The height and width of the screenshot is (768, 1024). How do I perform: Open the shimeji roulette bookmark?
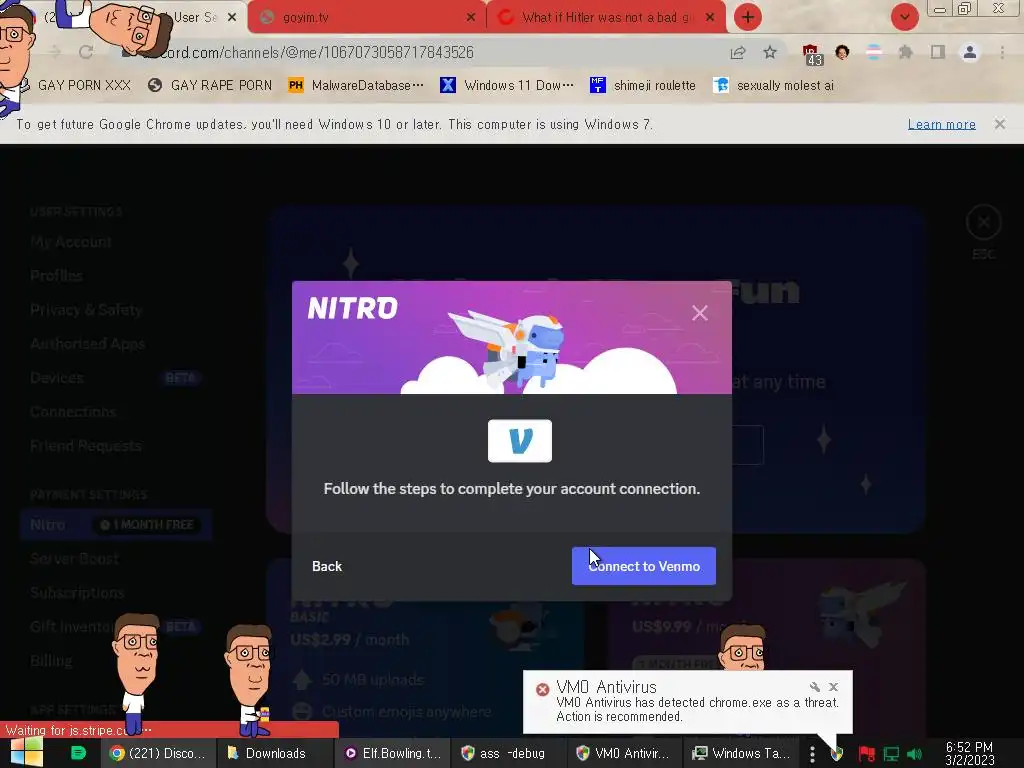643,85
